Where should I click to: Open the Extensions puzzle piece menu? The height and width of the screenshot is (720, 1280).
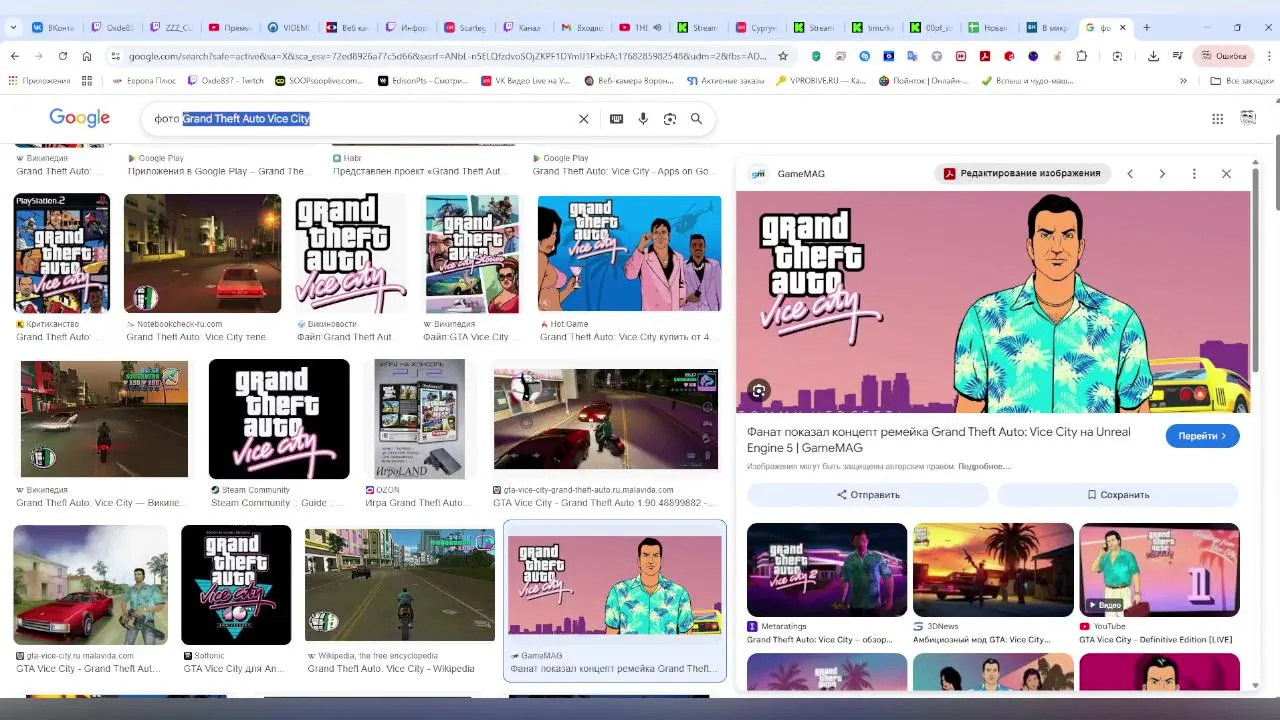tap(1083, 56)
